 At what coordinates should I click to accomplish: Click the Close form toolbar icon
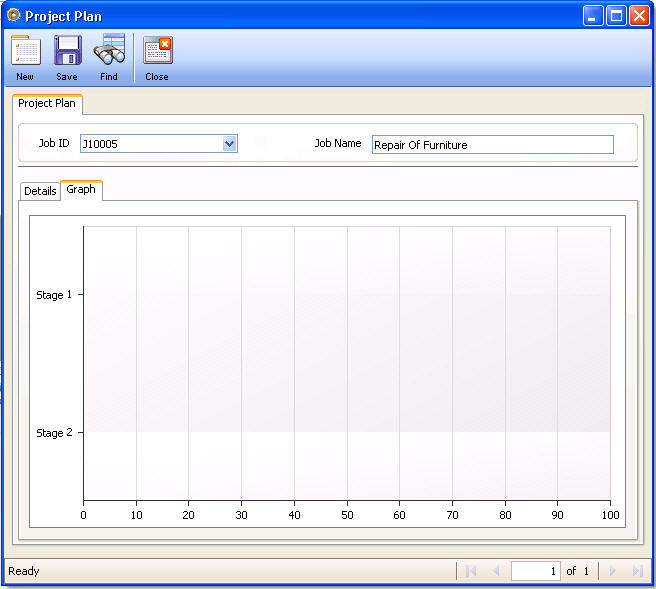(x=158, y=50)
